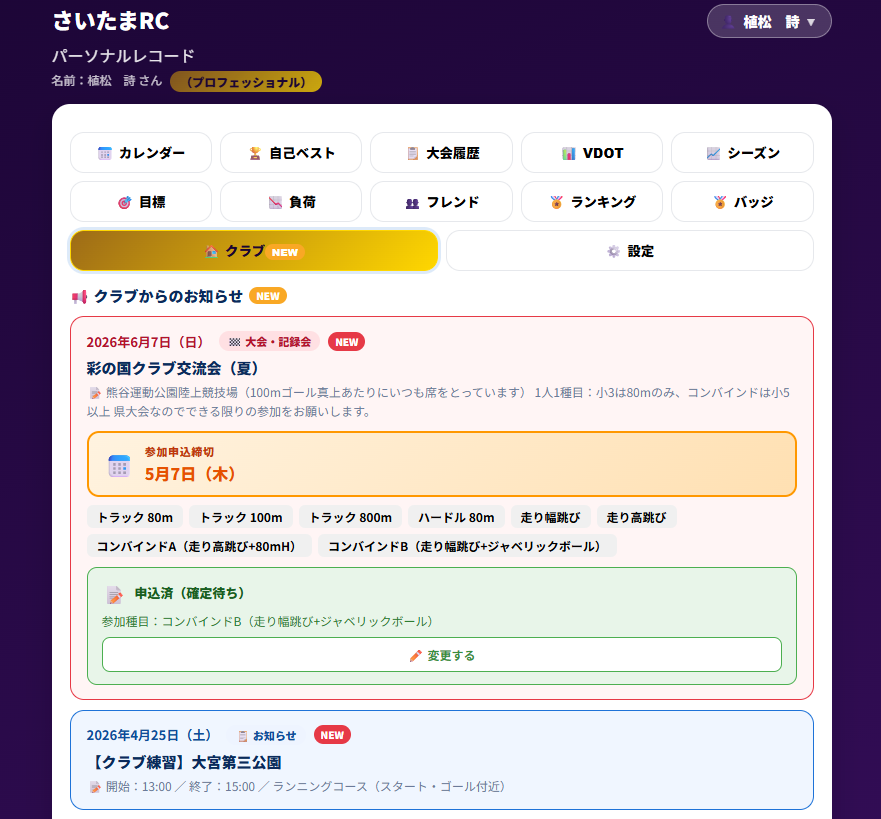Click the red NEW badge beside お知らせ
881x819 pixels.
pos(332,735)
